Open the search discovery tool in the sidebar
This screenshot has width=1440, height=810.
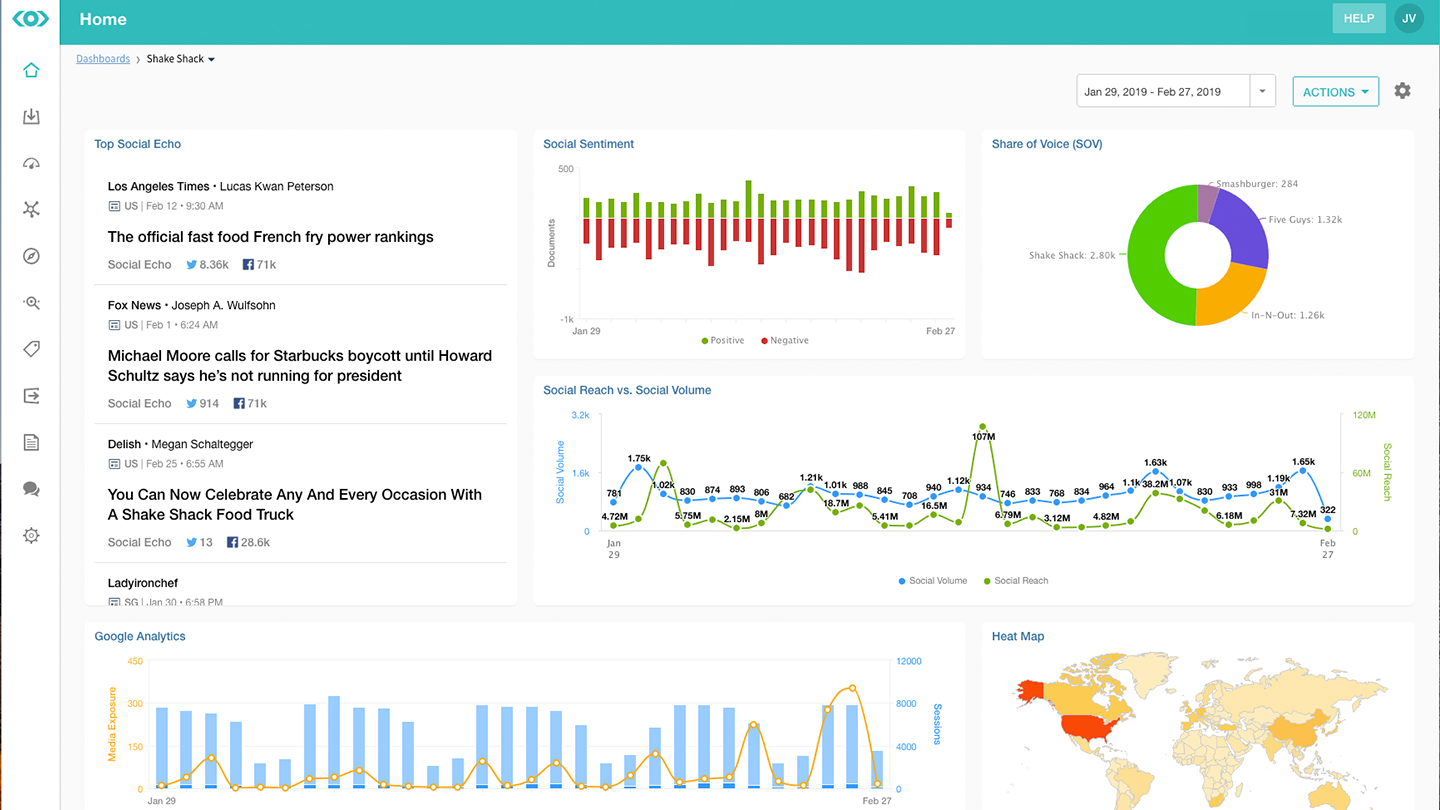click(31, 302)
